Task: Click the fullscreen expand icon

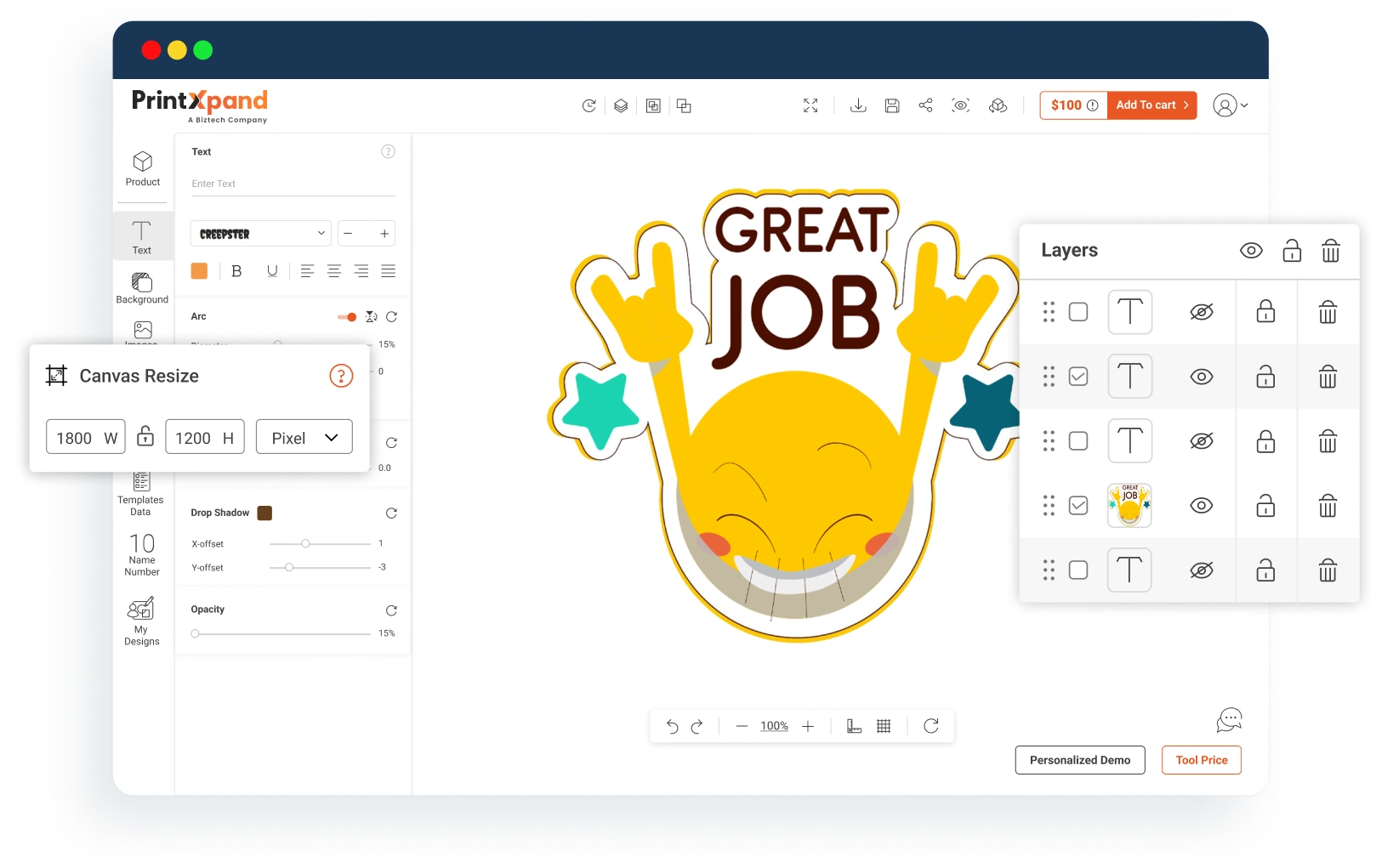Action: coord(810,105)
